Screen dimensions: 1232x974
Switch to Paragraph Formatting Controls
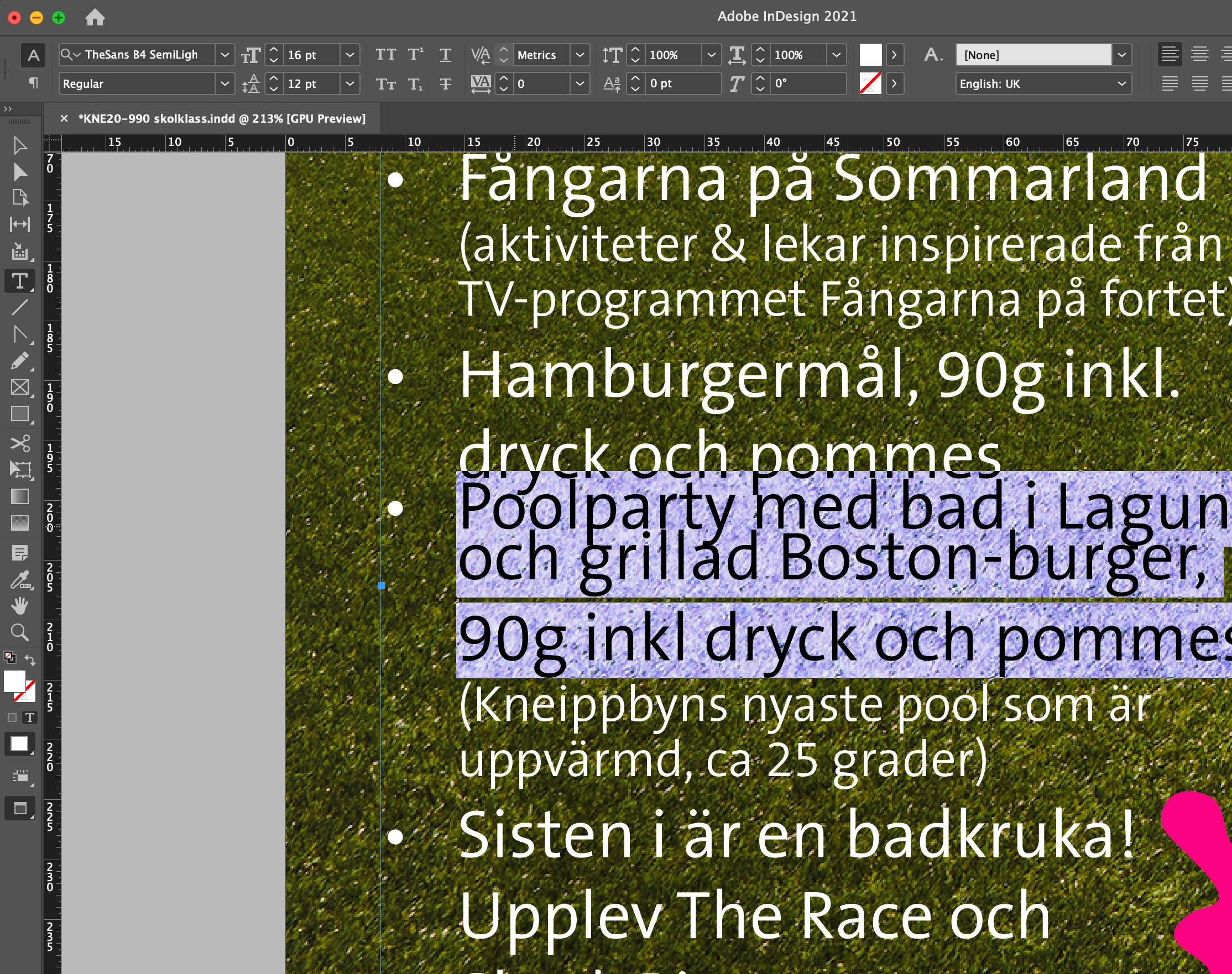[x=34, y=83]
